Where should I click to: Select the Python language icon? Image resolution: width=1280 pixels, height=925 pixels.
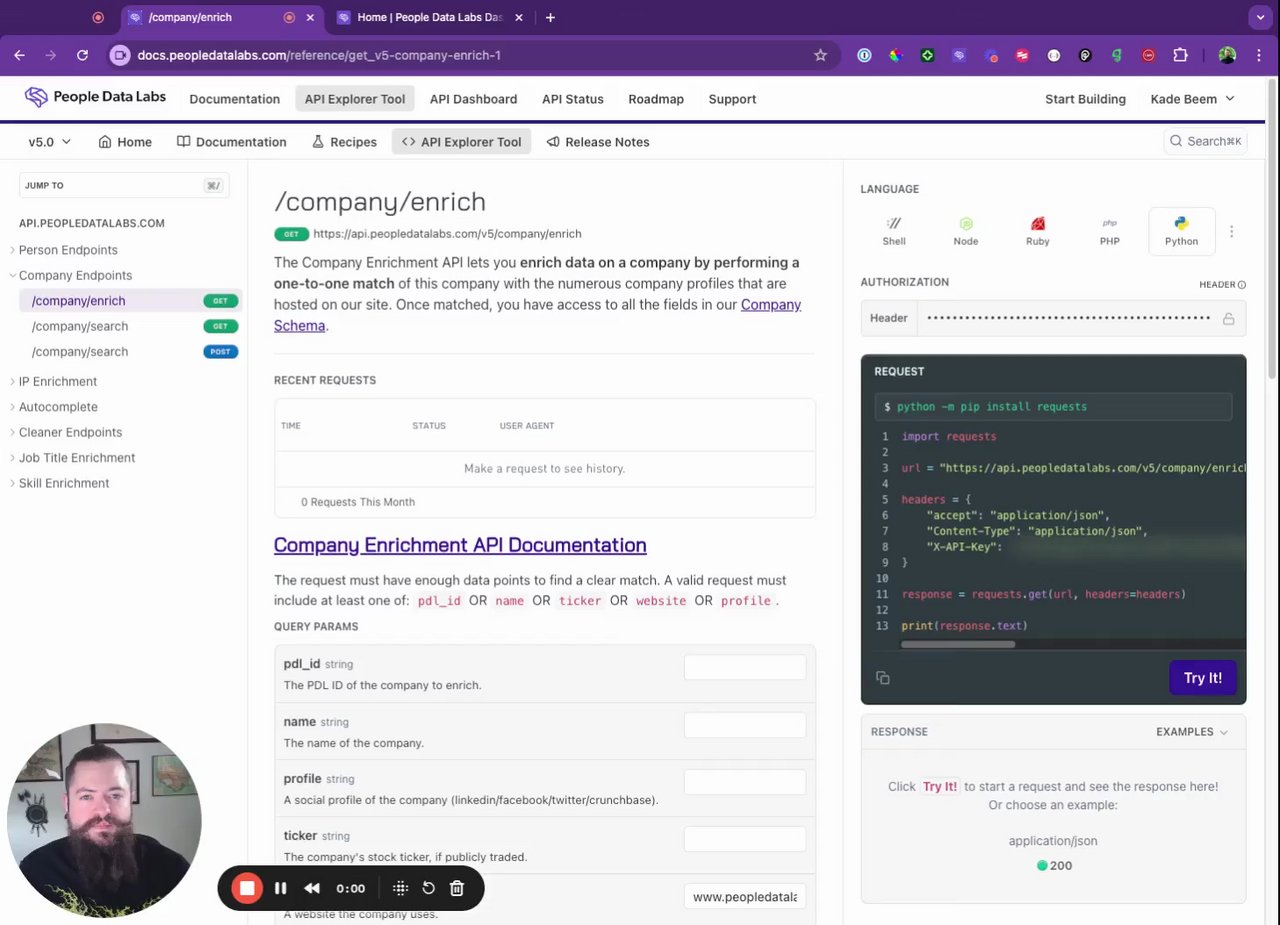coord(1182,231)
